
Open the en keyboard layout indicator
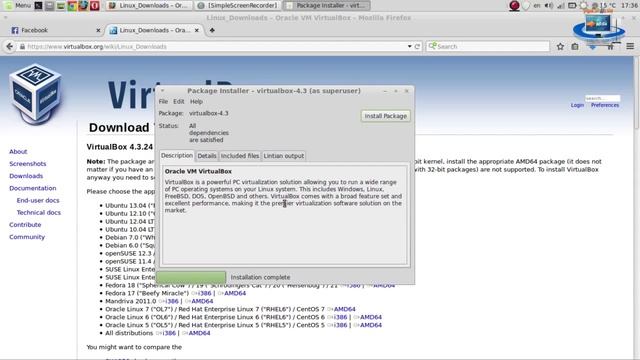[537, 6]
